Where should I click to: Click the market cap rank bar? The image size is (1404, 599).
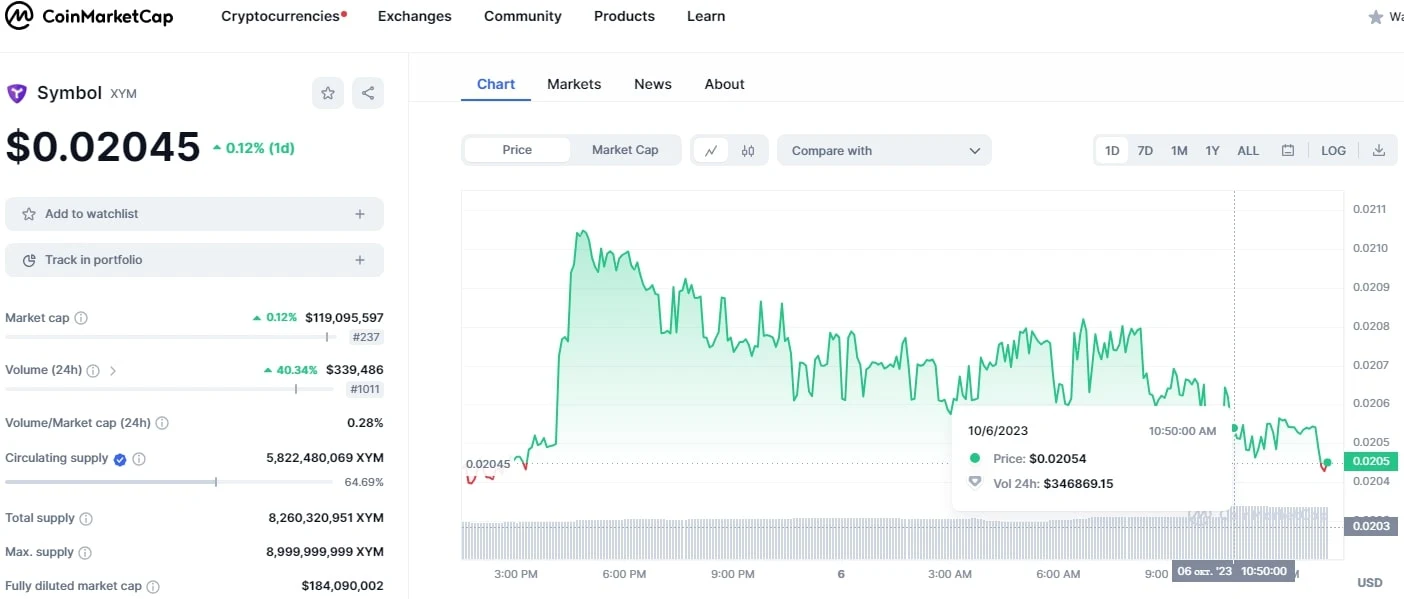pos(169,337)
